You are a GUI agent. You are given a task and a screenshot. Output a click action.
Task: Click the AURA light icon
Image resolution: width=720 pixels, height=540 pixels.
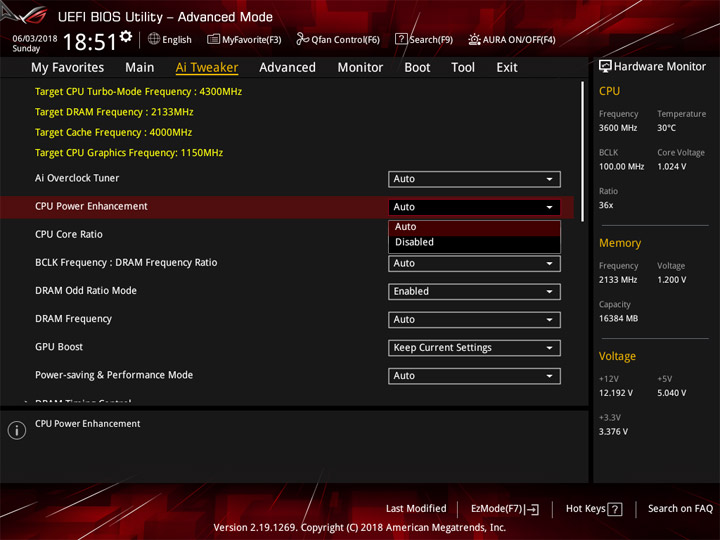coord(474,39)
